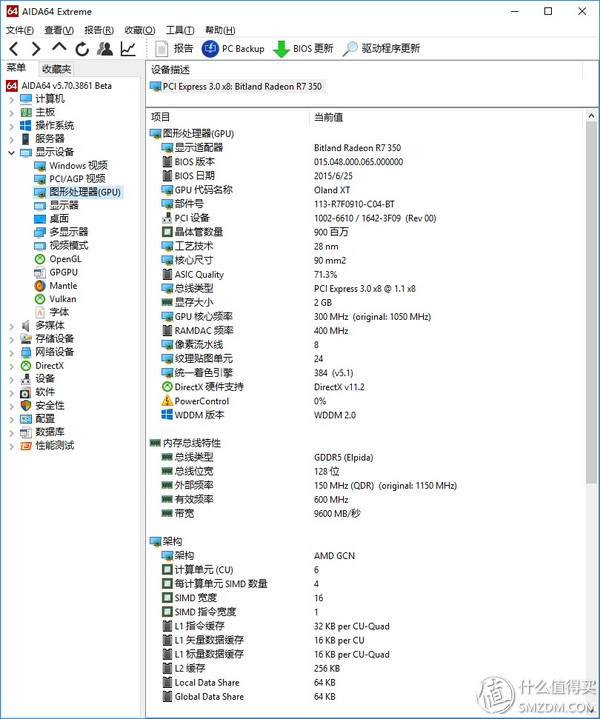The image size is (600, 719).
Task: Open the 报告(R) menu
Action: tap(99, 30)
